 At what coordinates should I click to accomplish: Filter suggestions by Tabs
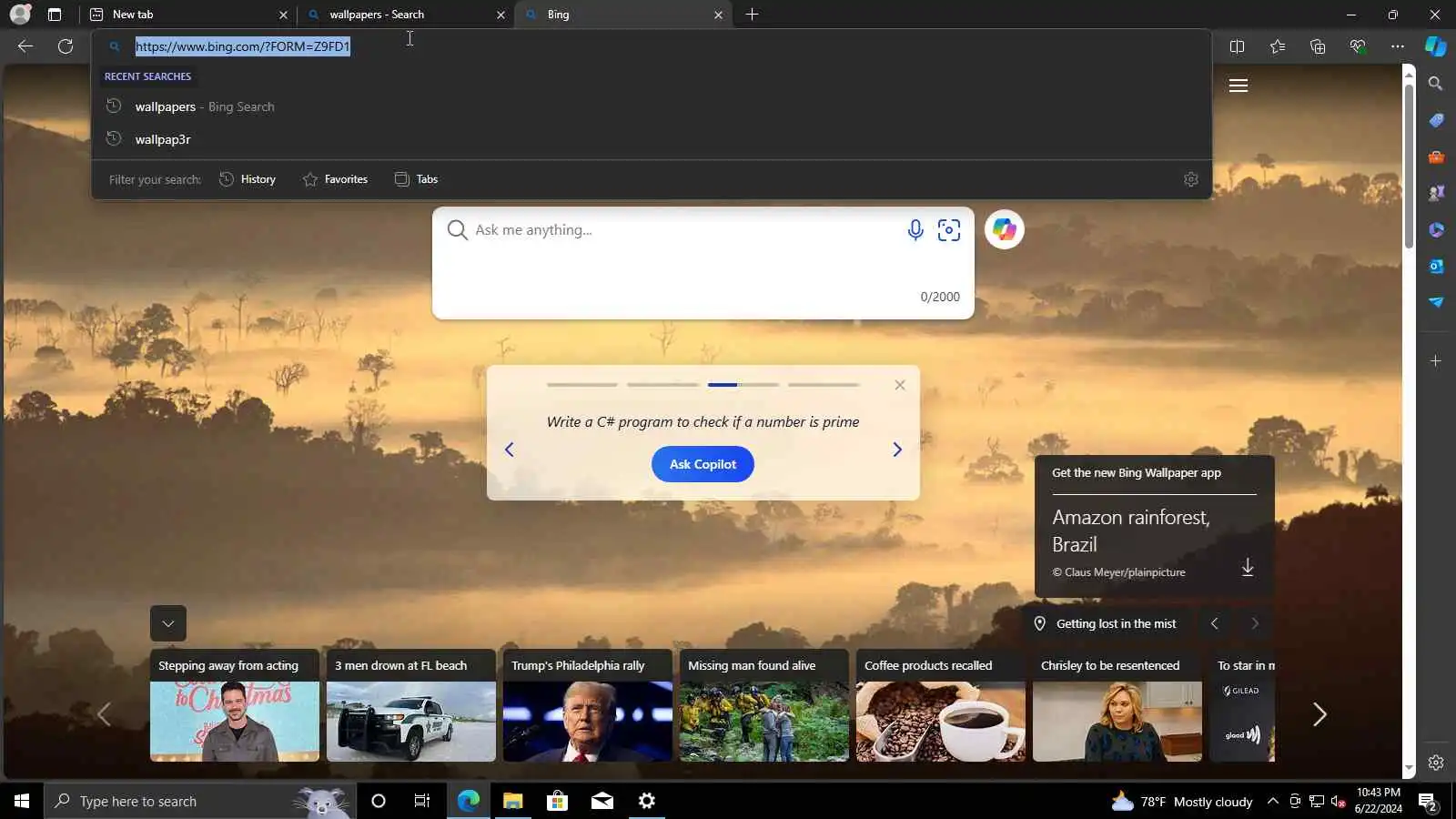[x=416, y=179]
